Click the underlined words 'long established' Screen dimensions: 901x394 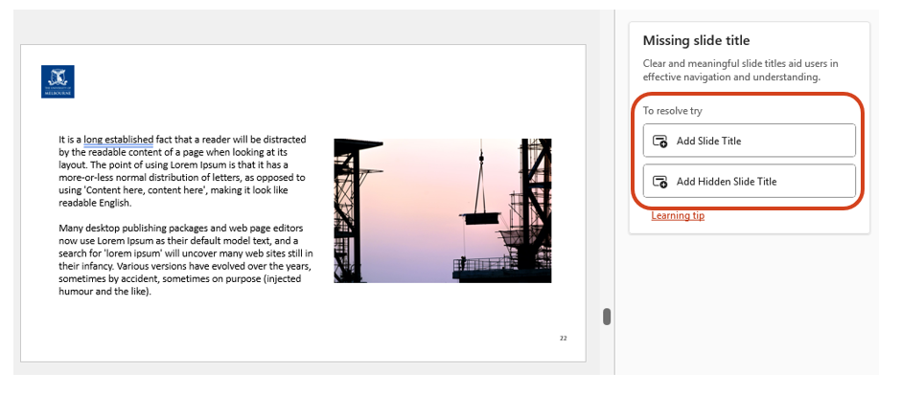pos(118,139)
